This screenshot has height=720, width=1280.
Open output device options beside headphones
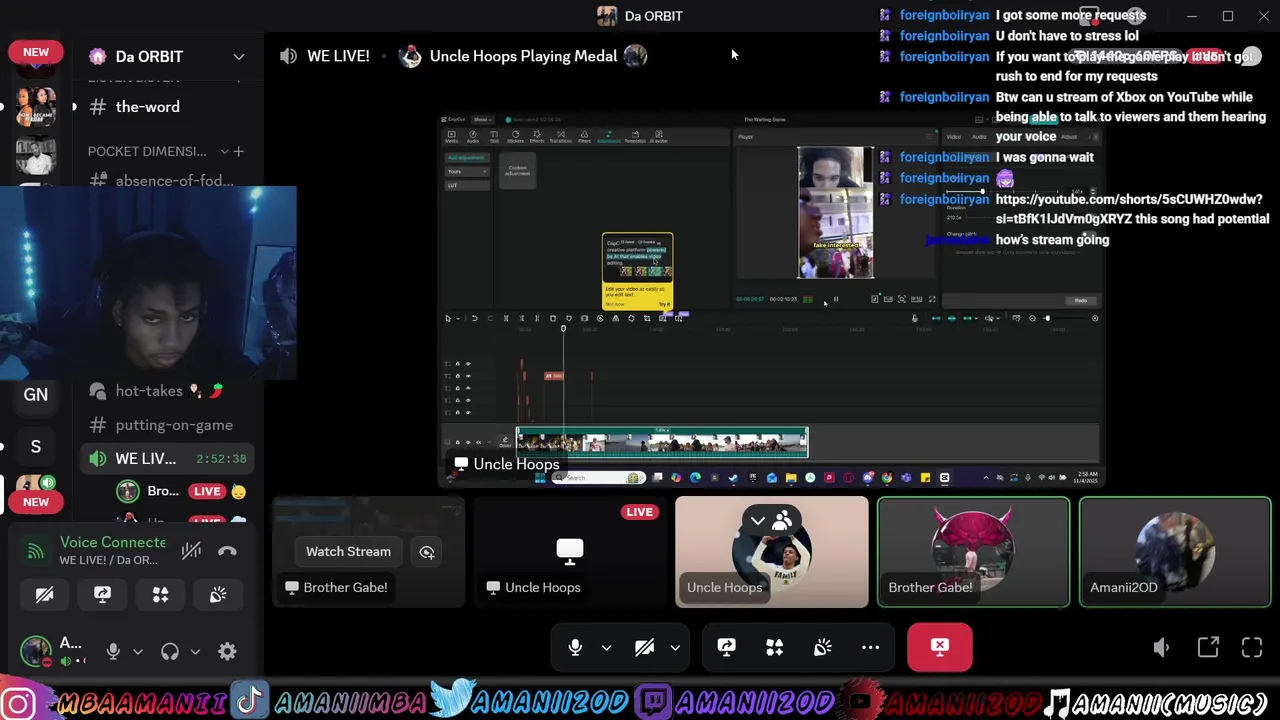[x=195, y=651]
